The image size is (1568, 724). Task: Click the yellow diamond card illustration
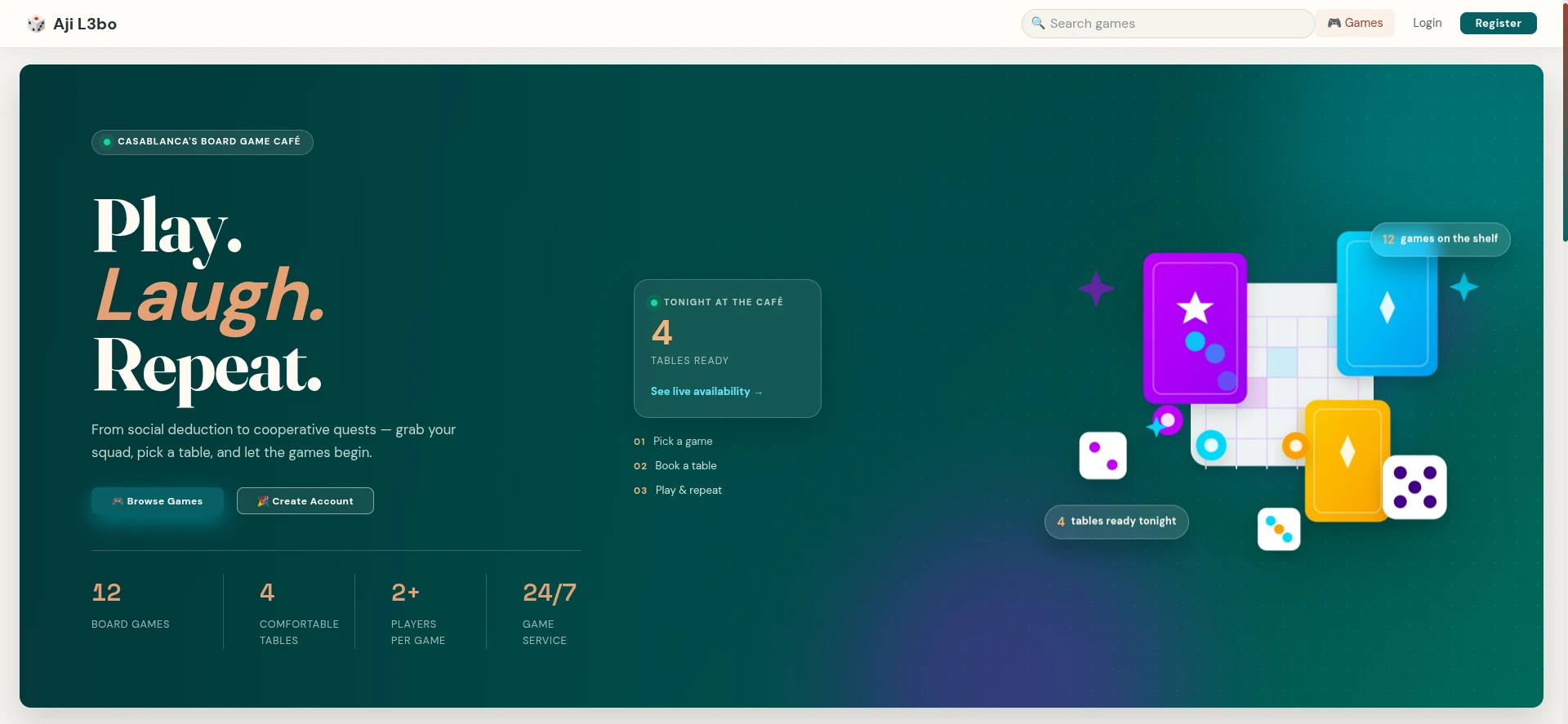tap(1347, 460)
